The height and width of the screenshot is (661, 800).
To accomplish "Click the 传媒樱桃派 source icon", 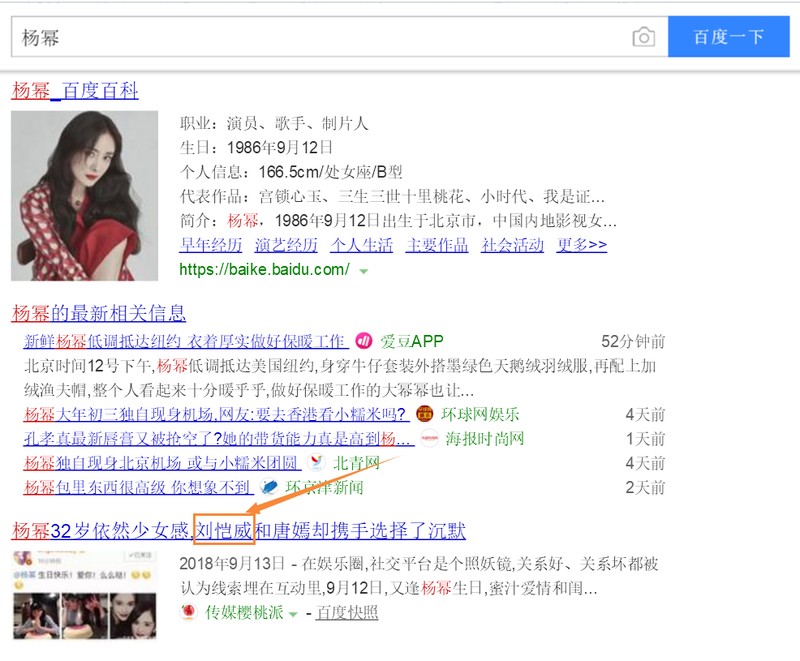I will (x=189, y=612).
